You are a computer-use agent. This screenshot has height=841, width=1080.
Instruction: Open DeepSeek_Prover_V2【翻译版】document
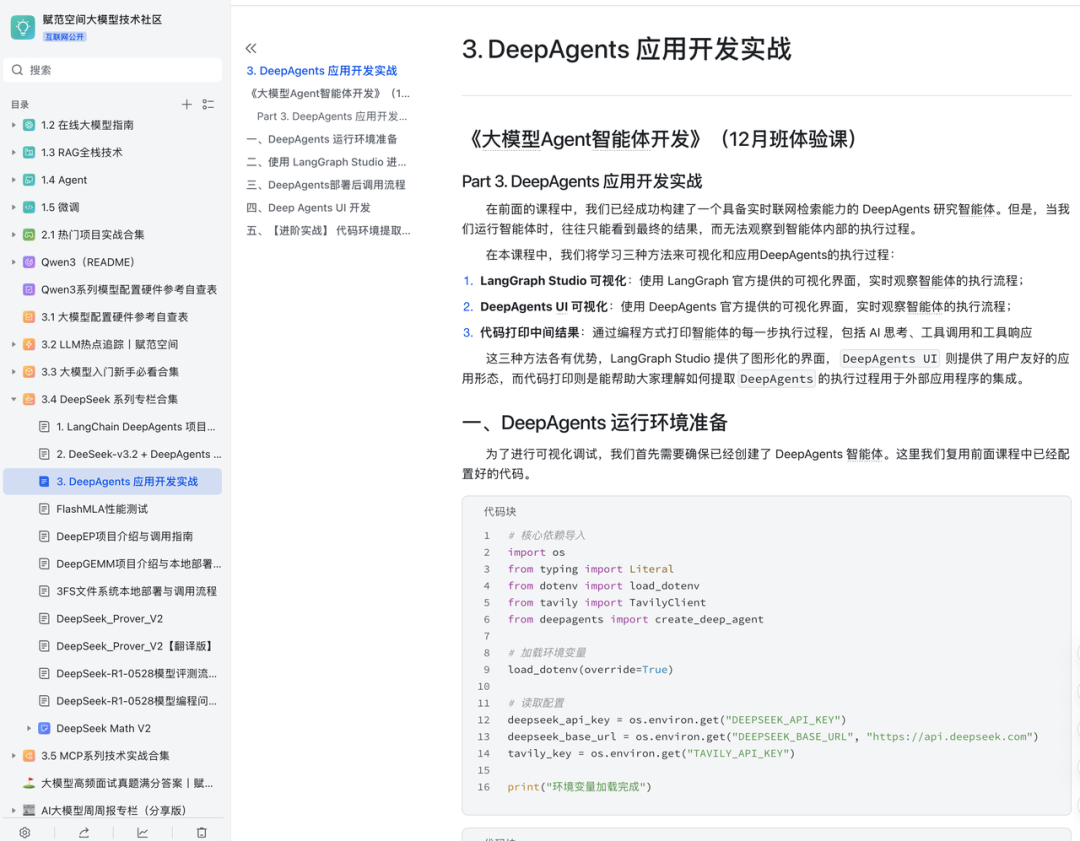pyautogui.click(x=136, y=646)
